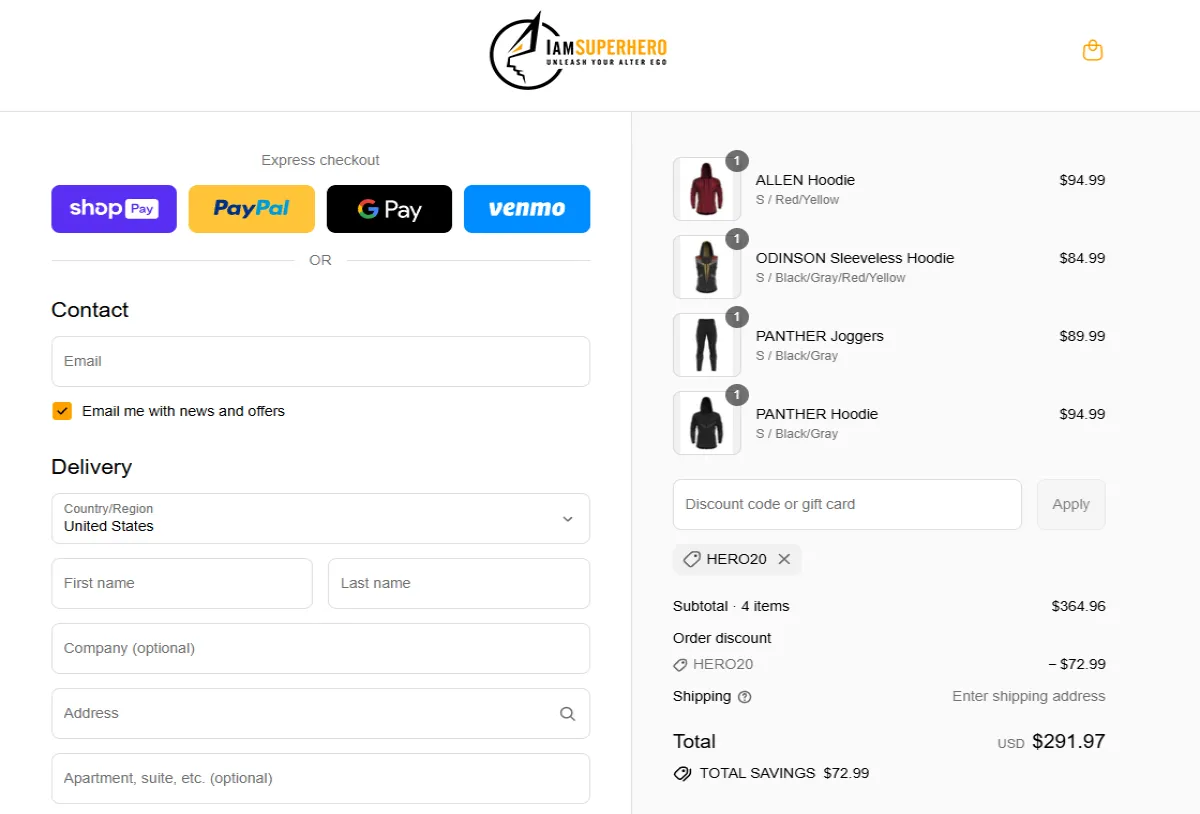Click the First name field
This screenshot has width=1200, height=814.
(x=182, y=583)
